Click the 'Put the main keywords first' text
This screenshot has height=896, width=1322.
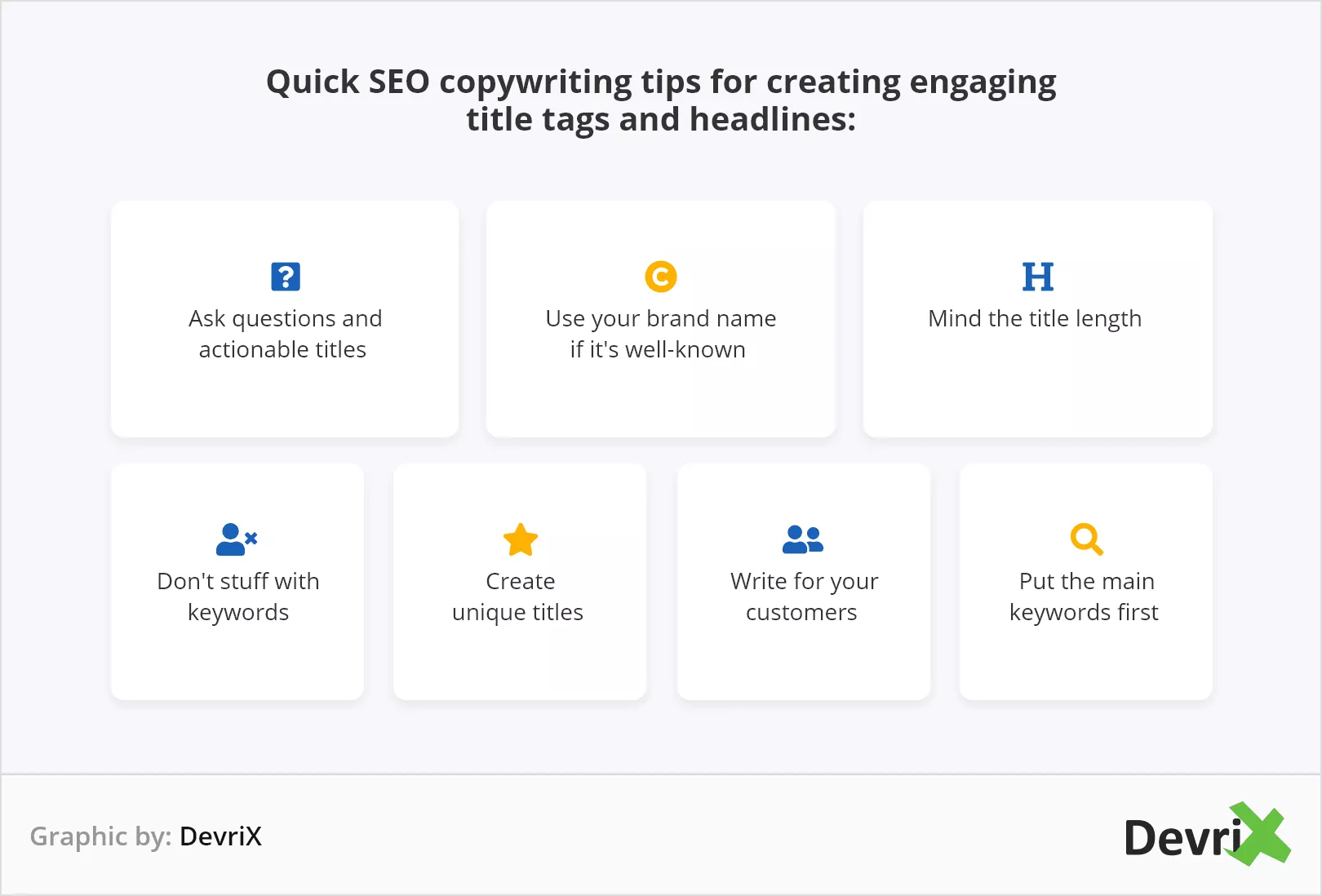[1085, 597]
